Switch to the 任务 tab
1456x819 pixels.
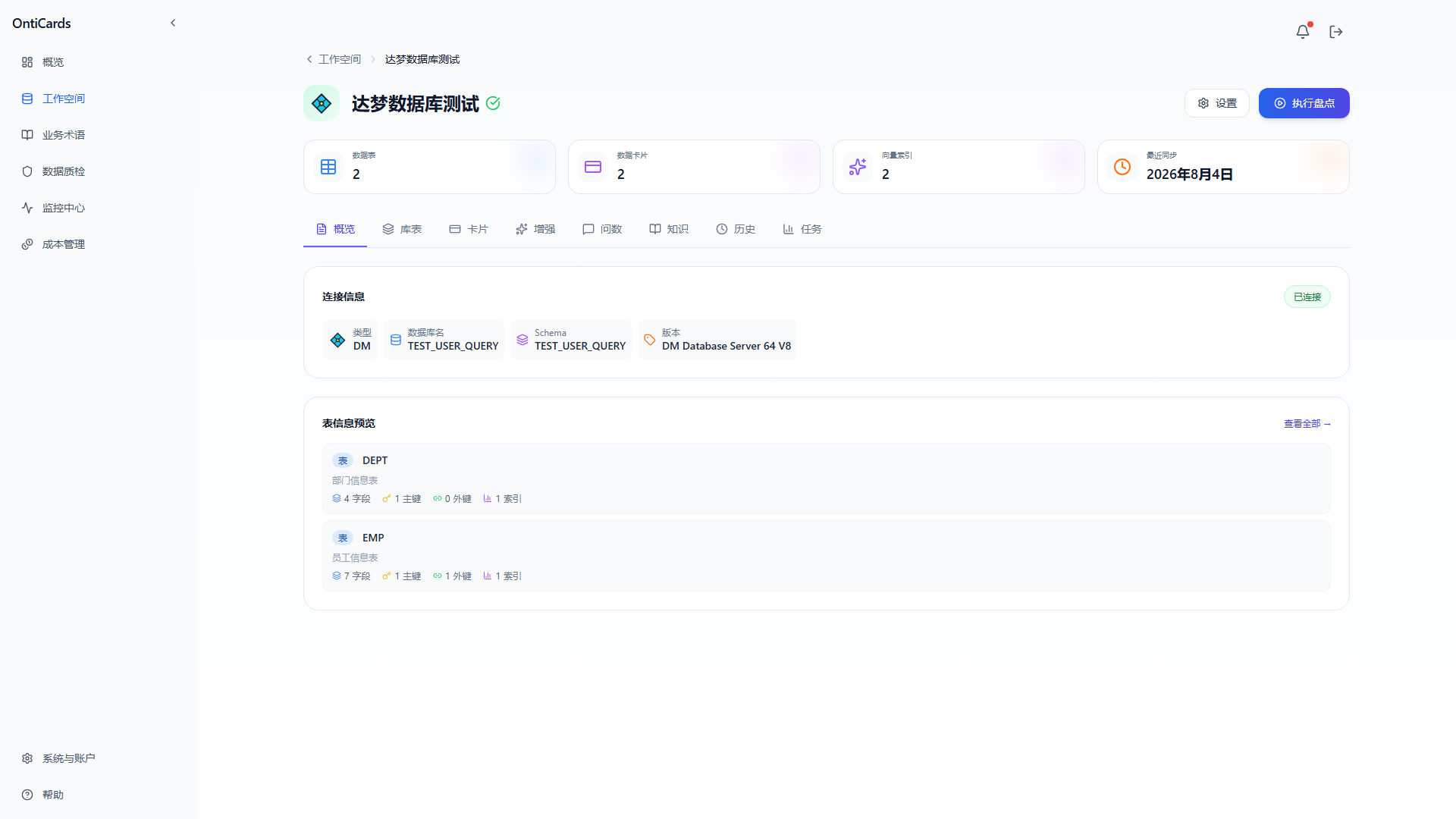point(802,229)
